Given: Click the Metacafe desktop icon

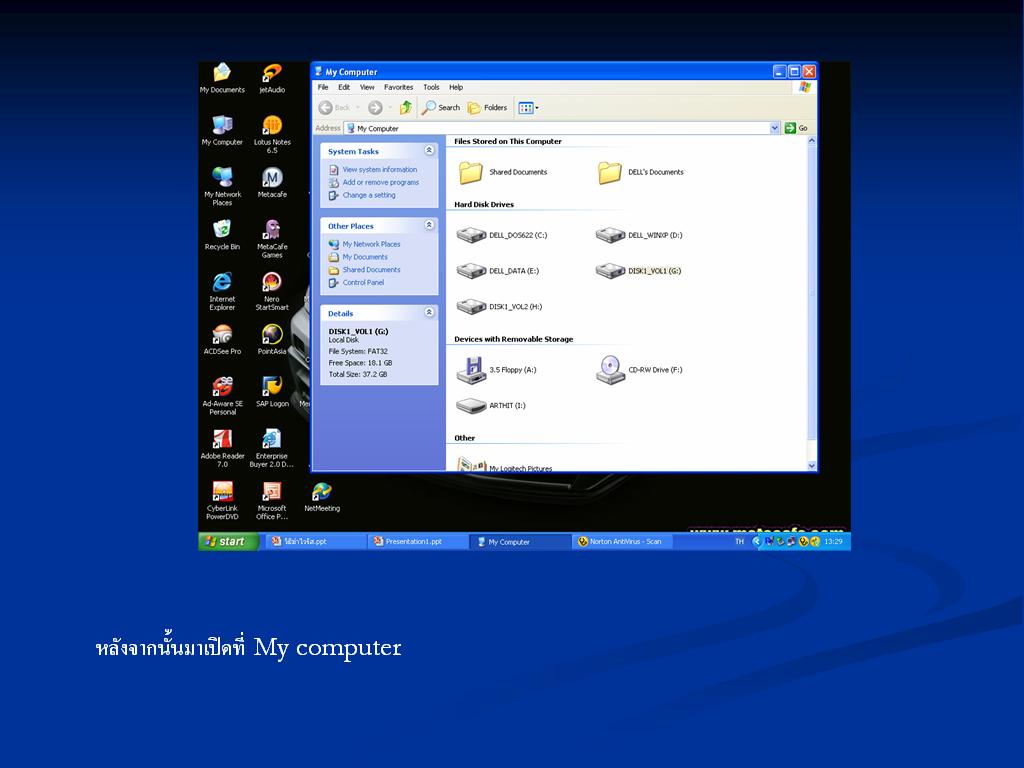Looking at the screenshot, I should [272, 182].
